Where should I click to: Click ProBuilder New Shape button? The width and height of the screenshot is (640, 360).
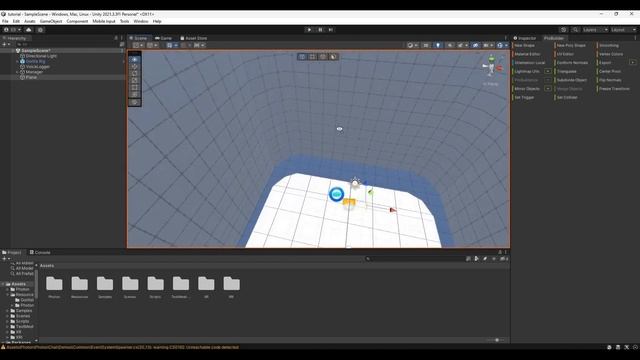[524, 45]
